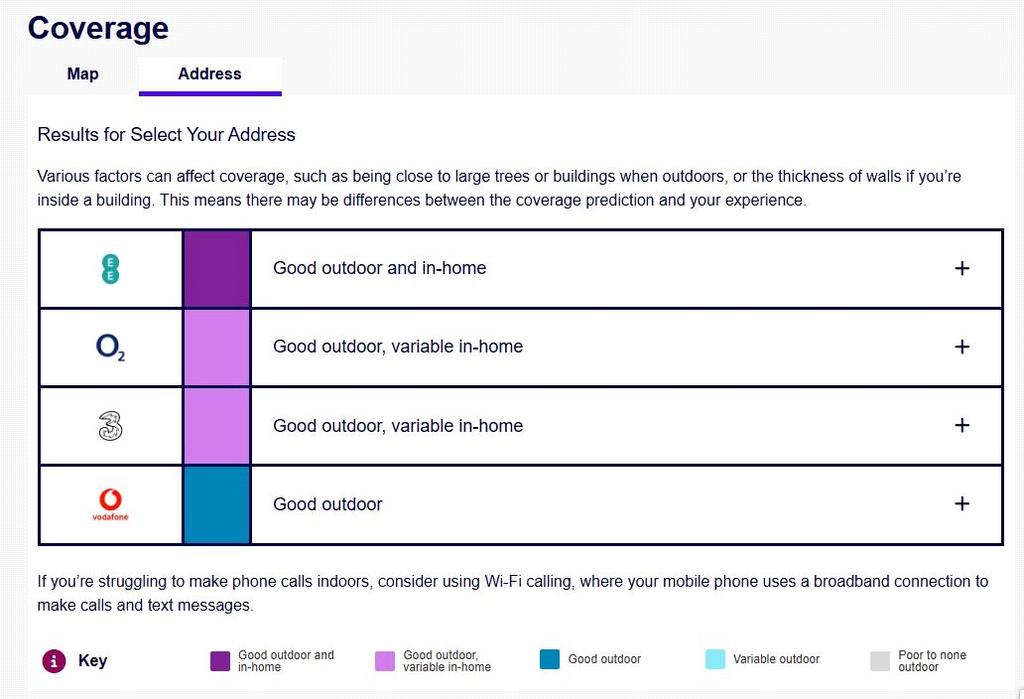This screenshot has width=1024, height=699.
Task: Click the EE 'Good outdoor and in-home' text
Action: 379,268
